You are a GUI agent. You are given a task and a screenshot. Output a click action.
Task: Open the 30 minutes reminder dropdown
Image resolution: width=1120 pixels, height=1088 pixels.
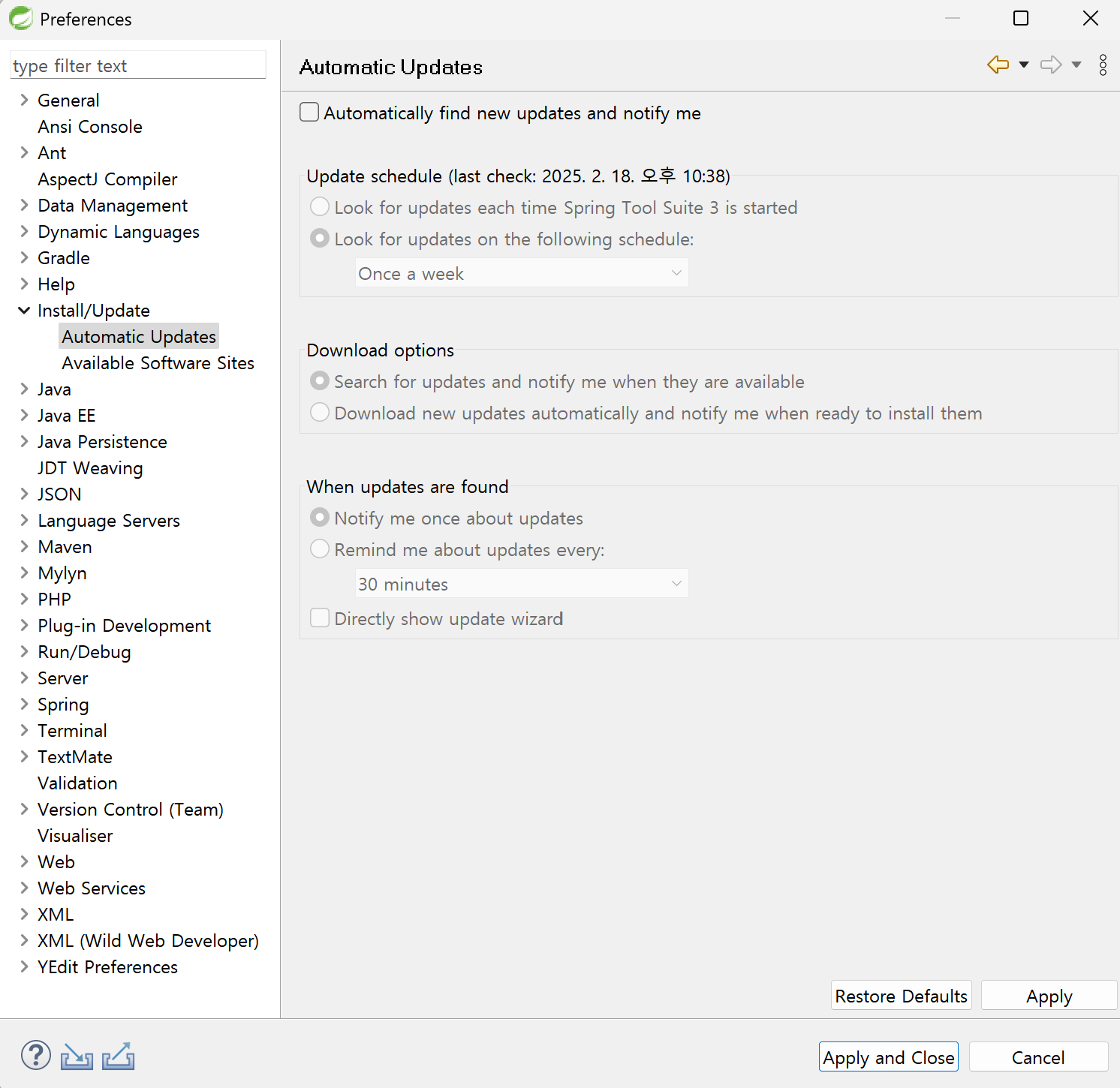[522, 584]
